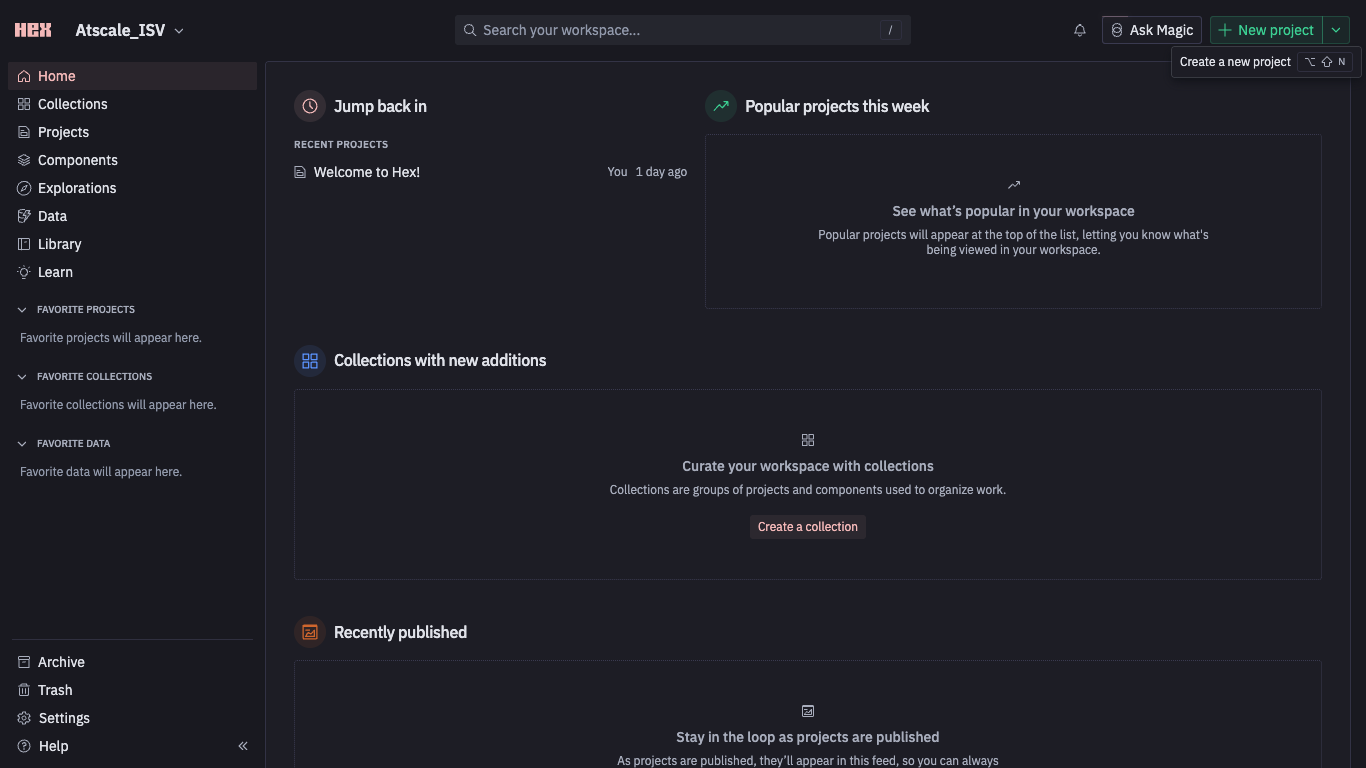Click the notifications bell icon
The width and height of the screenshot is (1366, 768).
pyautogui.click(x=1080, y=30)
